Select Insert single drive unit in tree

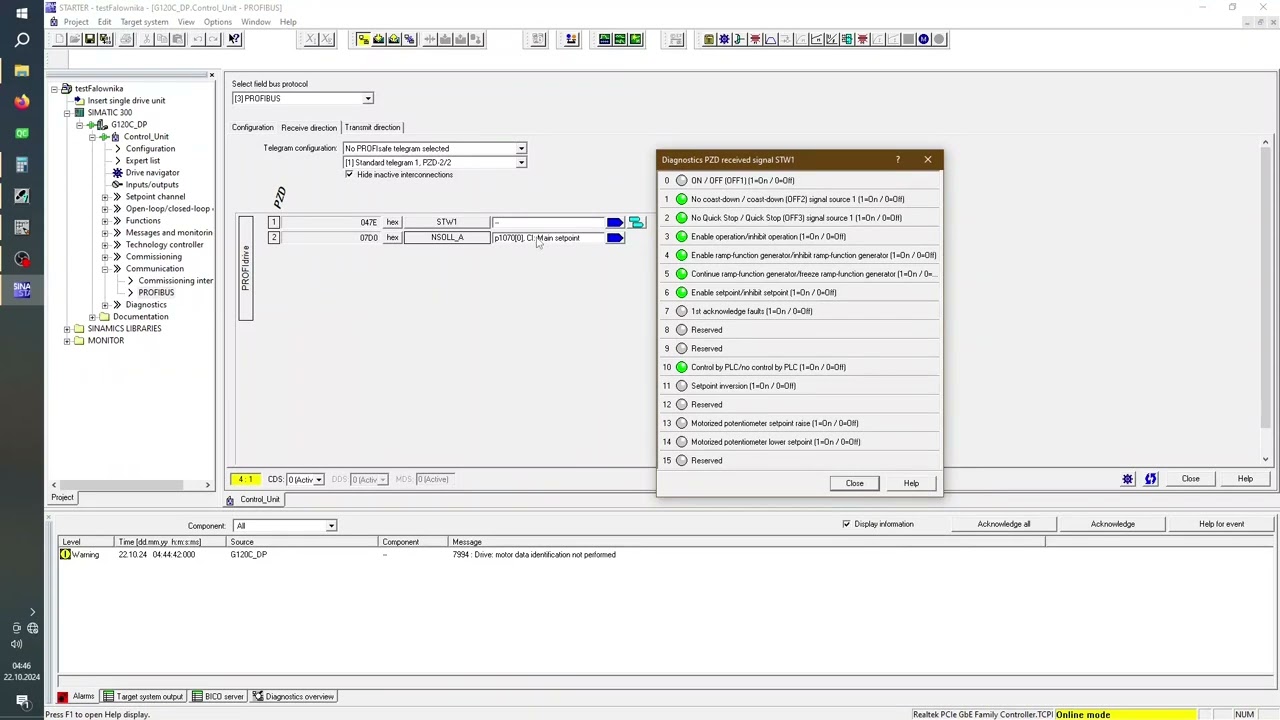pos(126,101)
